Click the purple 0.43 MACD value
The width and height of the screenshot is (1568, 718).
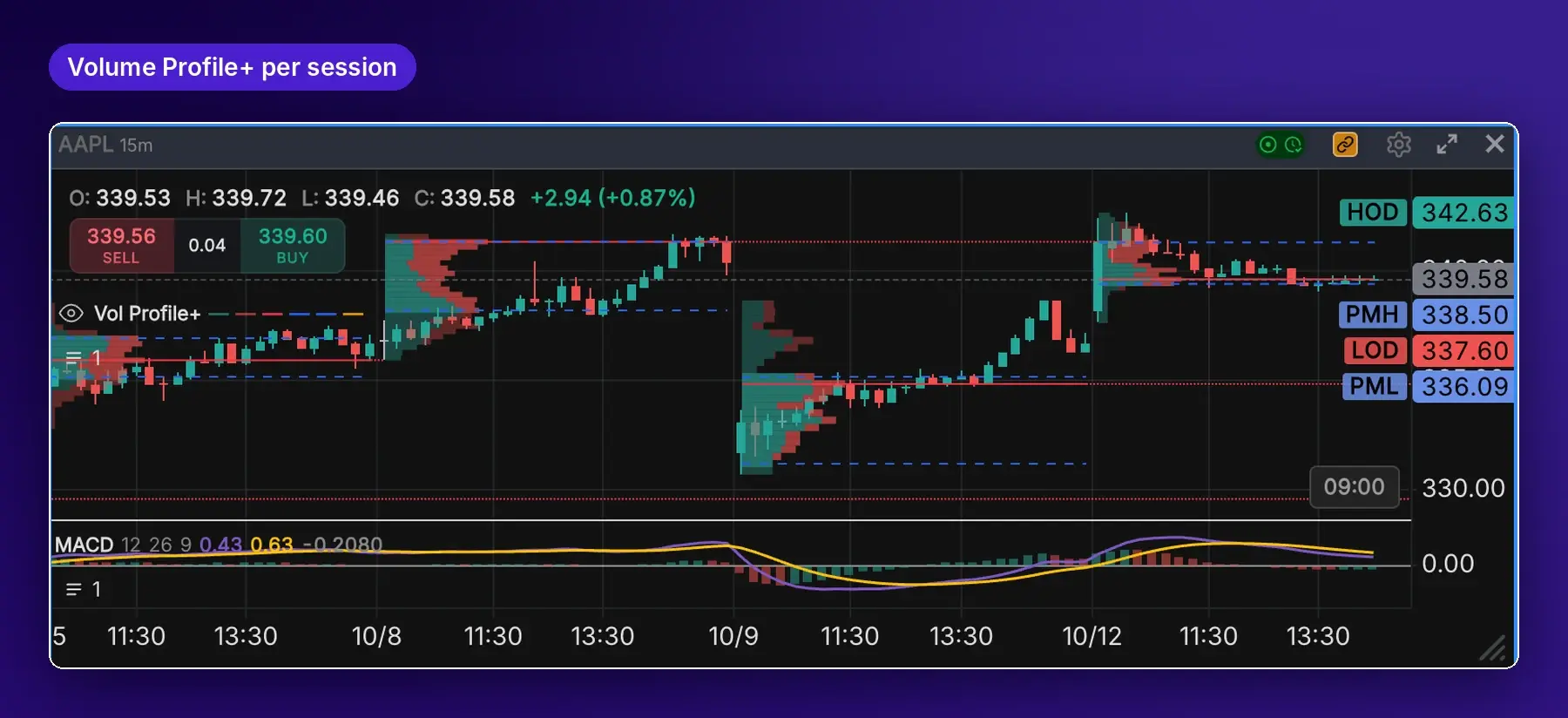(220, 545)
